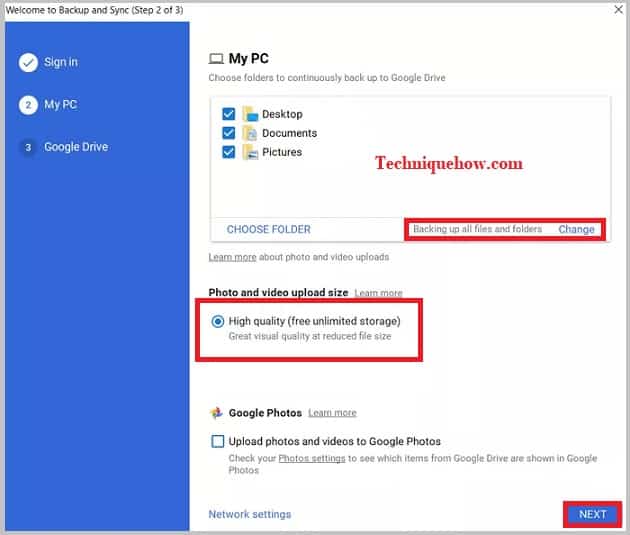Click the Pictures folder icon

click(x=250, y=152)
